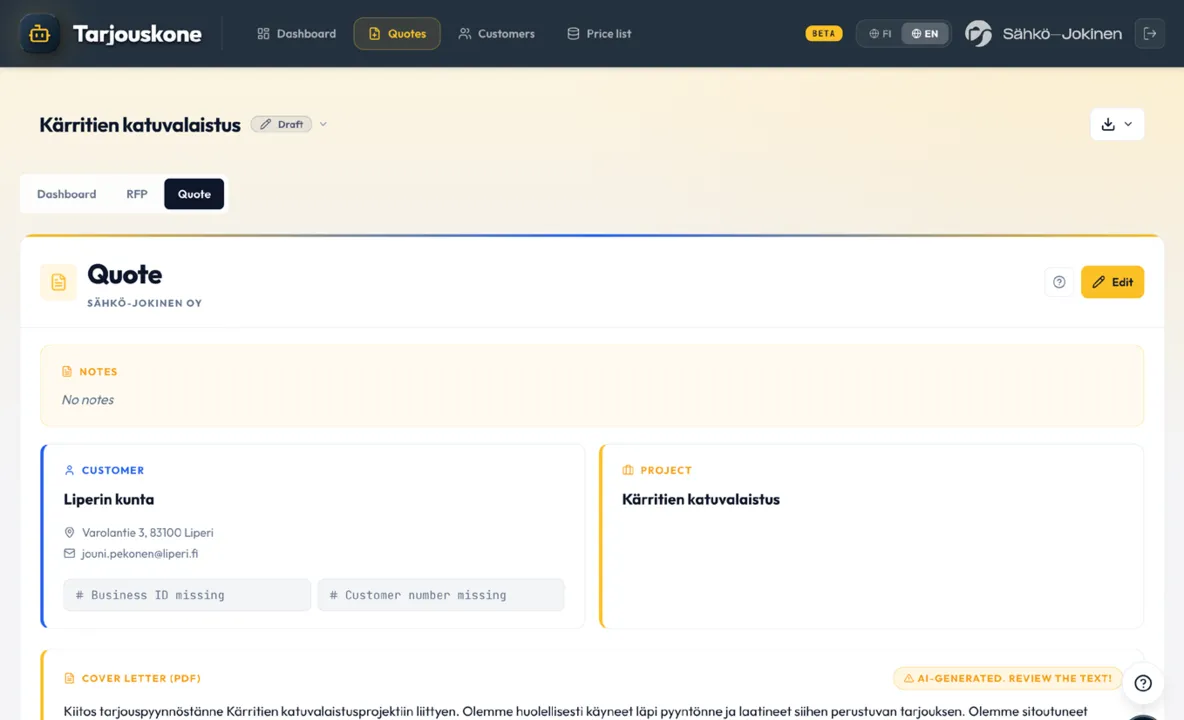Screen dimensions: 1184x720
Task: Open the Price list page
Action: (599, 34)
